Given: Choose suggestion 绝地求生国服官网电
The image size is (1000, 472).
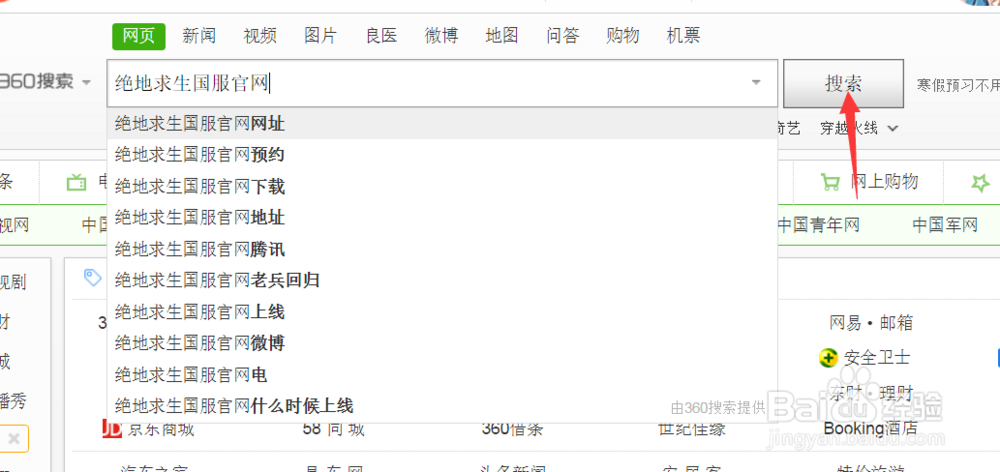Looking at the screenshot, I should tap(442, 374).
